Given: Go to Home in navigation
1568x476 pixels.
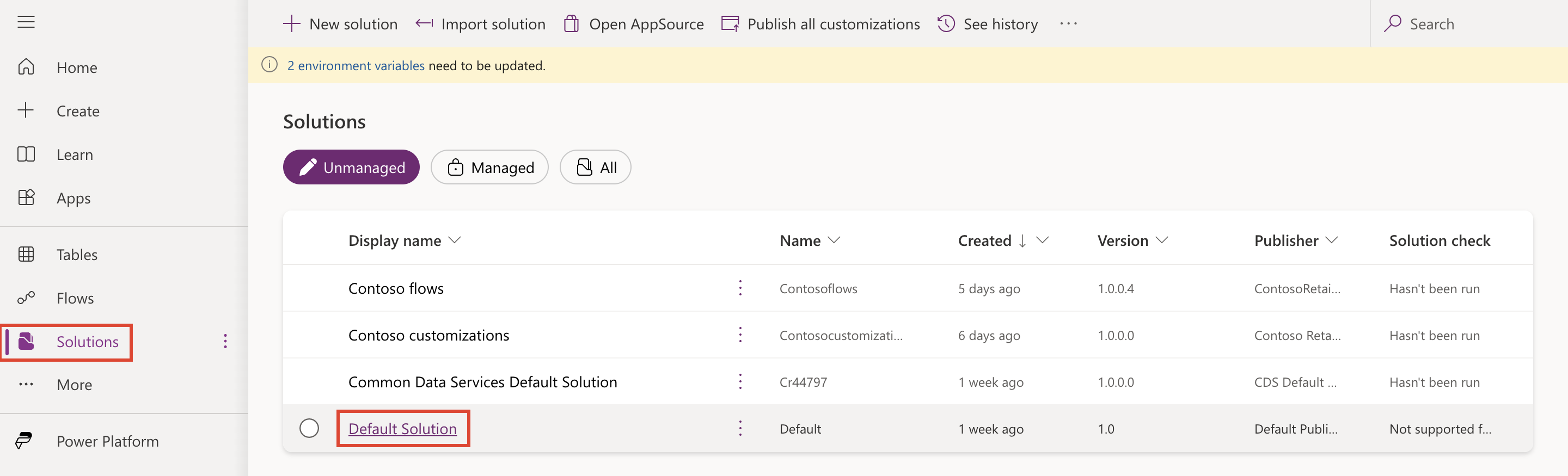Looking at the screenshot, I should (x=77, y=67).
